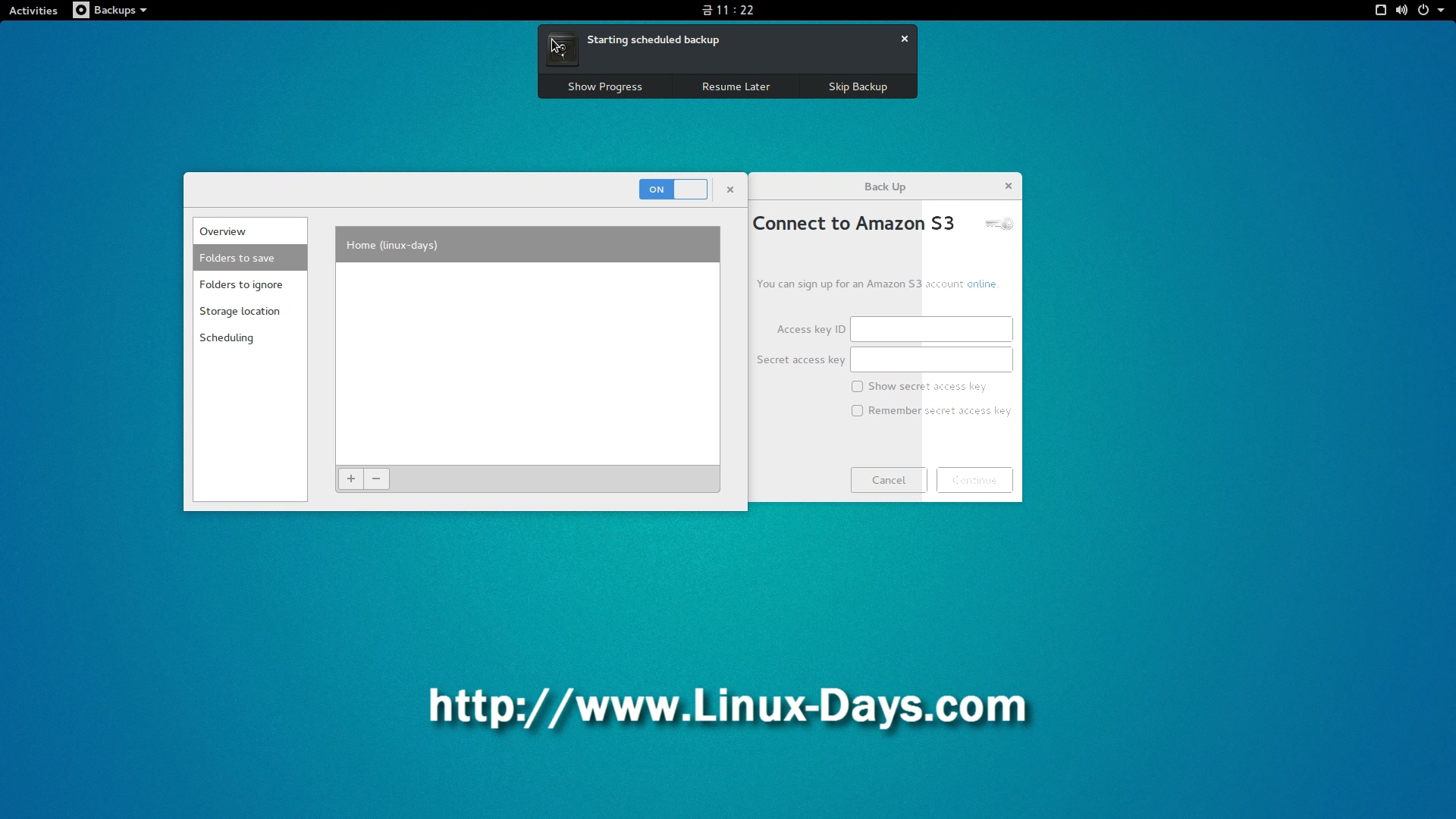Click the power icon in top bar
1456x819 pixels.
(x=1423, y=10)
